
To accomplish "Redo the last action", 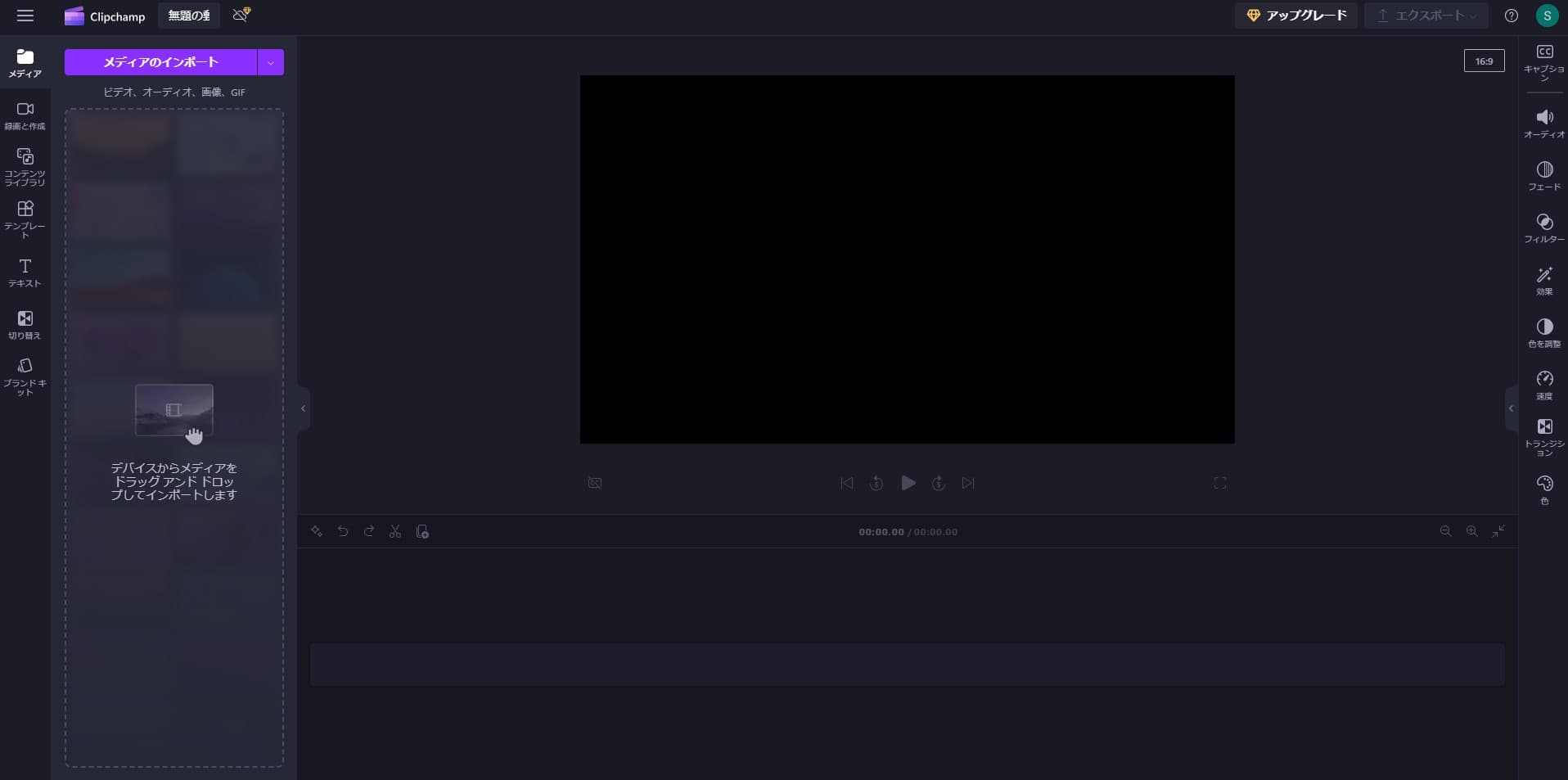I will [x=369, y=531].
